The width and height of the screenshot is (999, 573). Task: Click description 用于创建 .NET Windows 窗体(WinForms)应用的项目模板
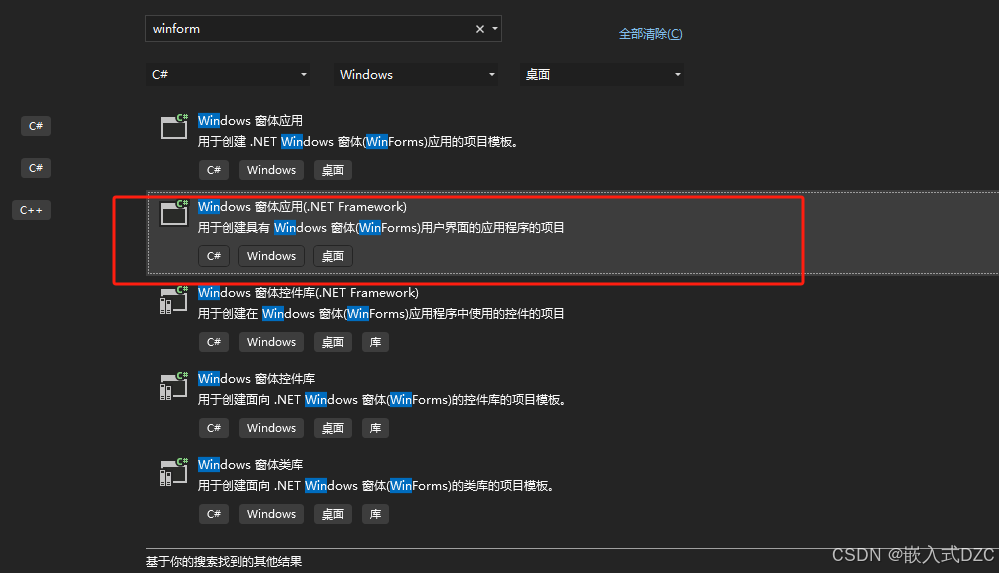pos(360,141)
